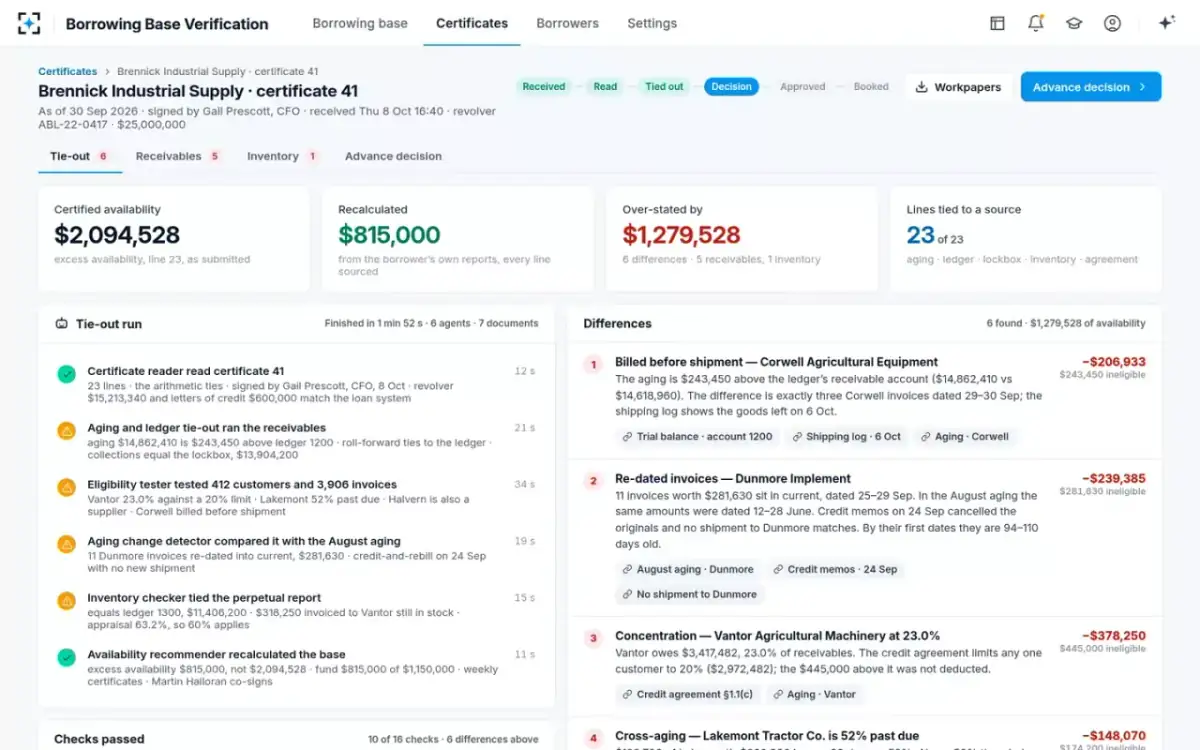Click difference number 2 badge

[x=593, y=481]
